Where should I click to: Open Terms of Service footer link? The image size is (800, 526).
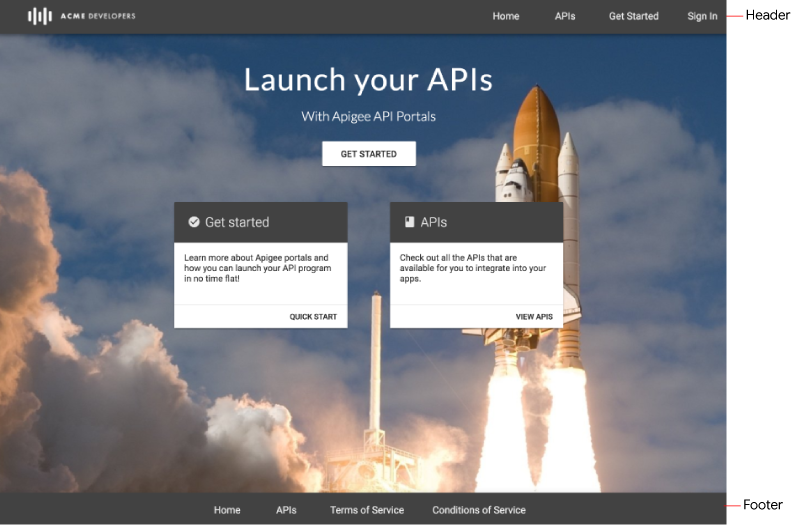(367, 510)
